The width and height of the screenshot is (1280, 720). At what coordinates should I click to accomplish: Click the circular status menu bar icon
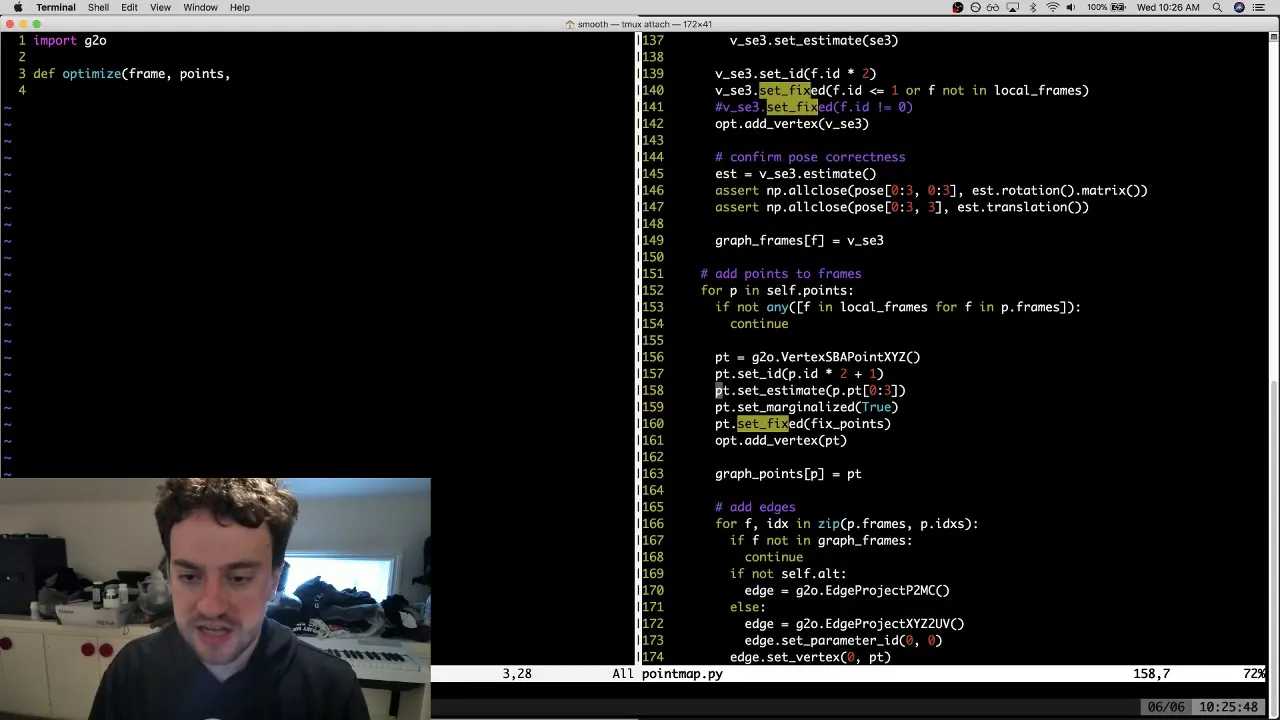click(976, 7)
